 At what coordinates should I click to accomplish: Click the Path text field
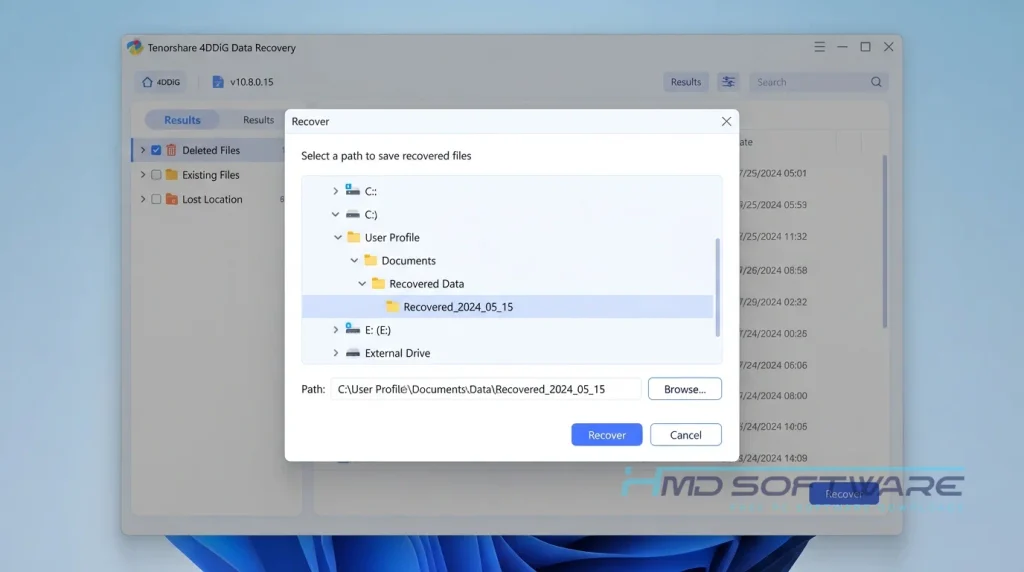click(486, 389)
